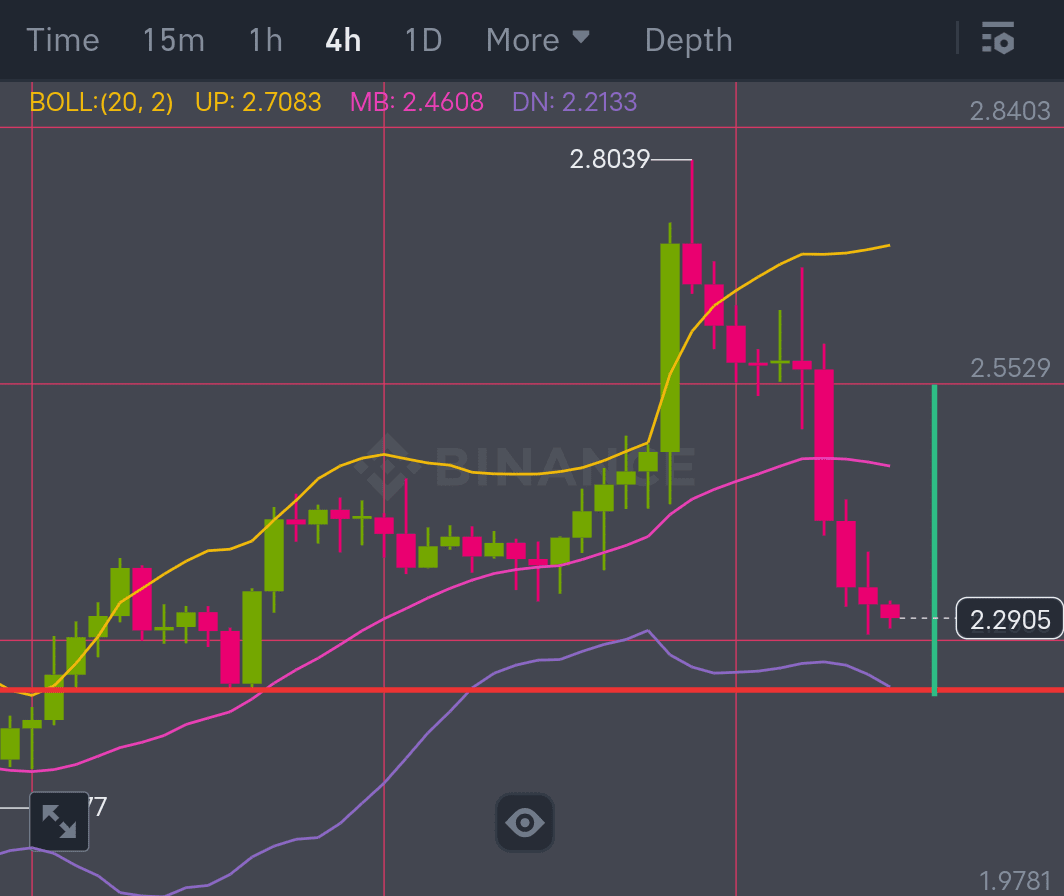Viewport: 1064px width, 896px height.
Task: Select the green vertical line drawing
Action: tap(934, 540)
